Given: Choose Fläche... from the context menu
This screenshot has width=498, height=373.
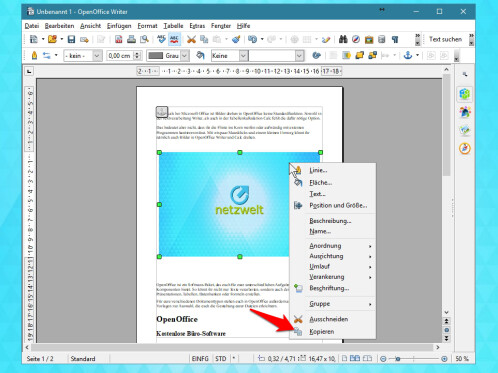Looking at the screenshot, I should pyautogui.click(x=333, y=183).
